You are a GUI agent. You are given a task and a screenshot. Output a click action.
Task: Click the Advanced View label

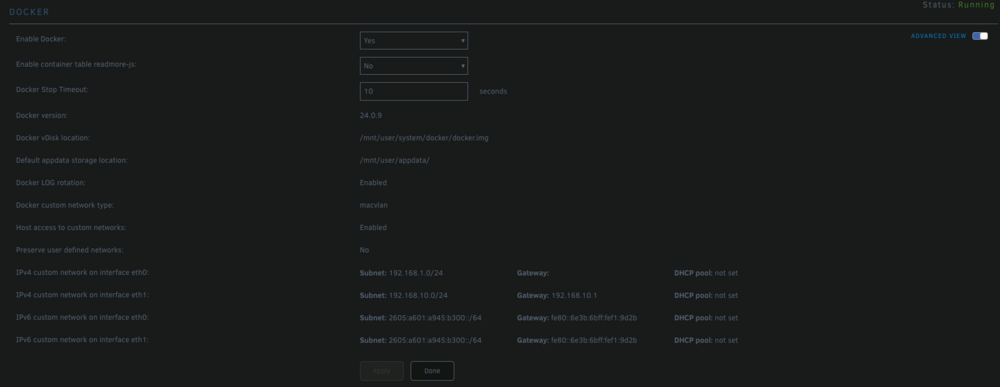click(x=938, y=36)
